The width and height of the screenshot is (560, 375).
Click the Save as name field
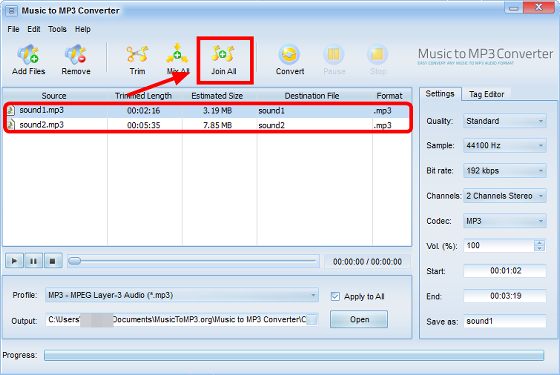pyautogui.click(x=505, y=321)
